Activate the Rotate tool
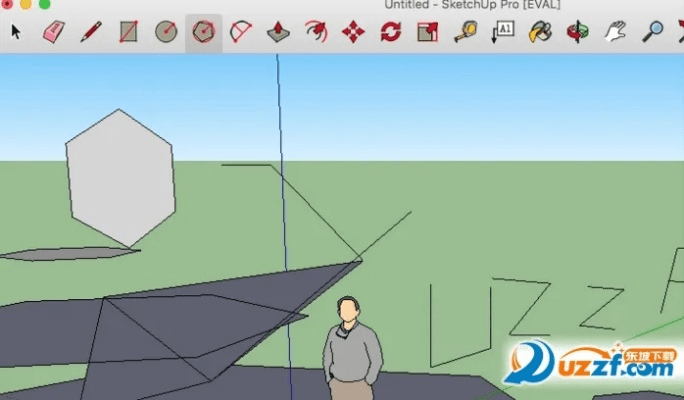Screen dimensions: 684x400 (390, 32)
